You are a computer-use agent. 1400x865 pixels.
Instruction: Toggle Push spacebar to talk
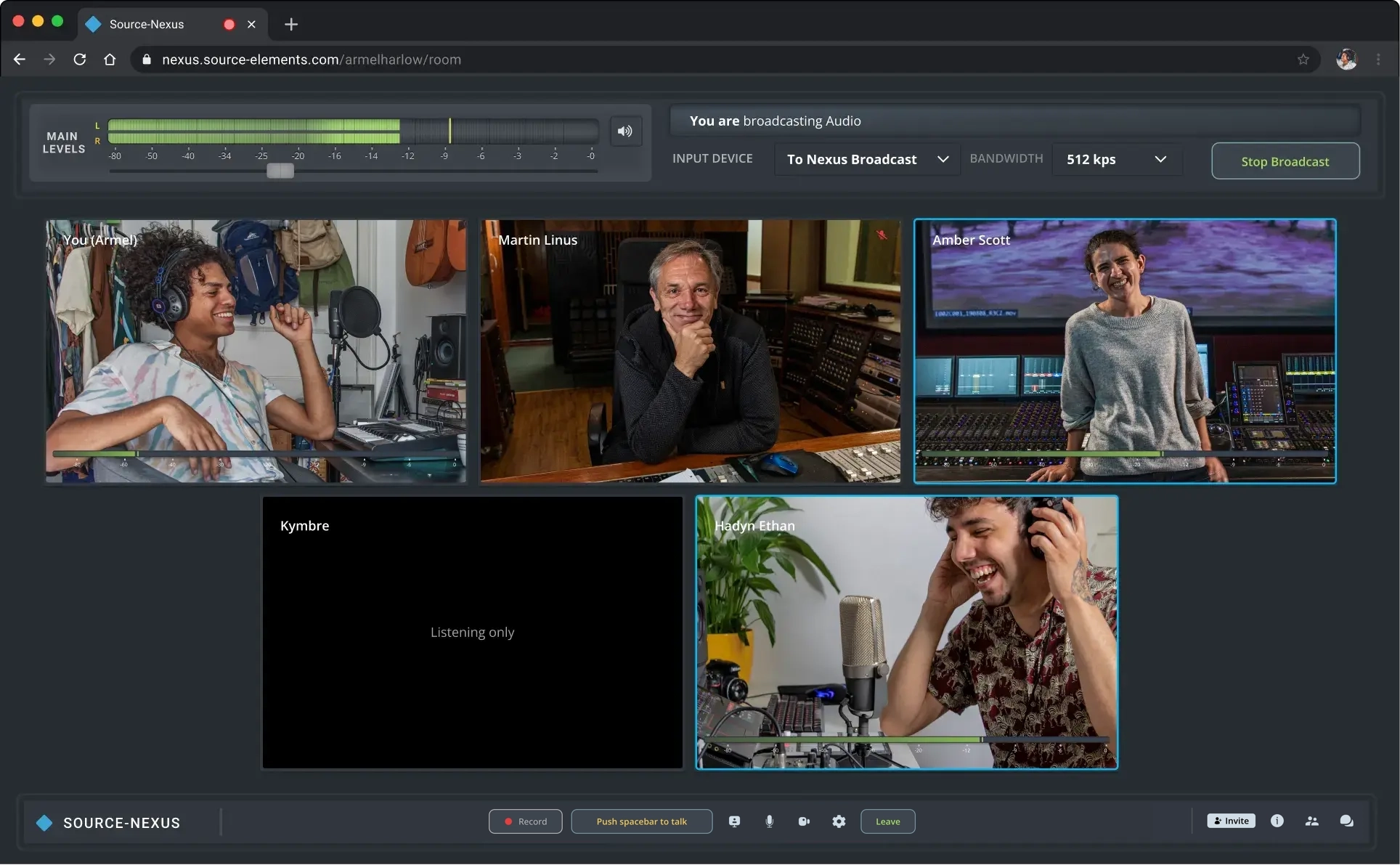pyautogui.click(x=641, y=821)
